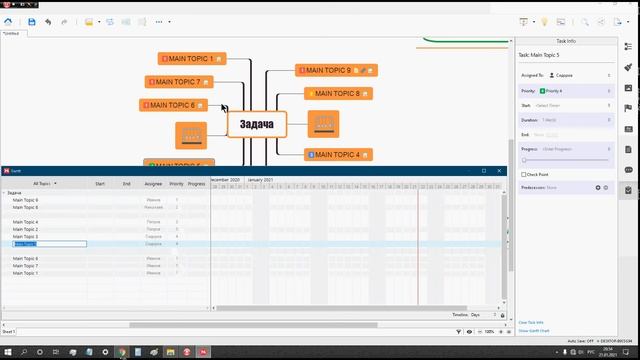Open the topic insert dropdown arrow
This screenshot has width=640, height=360.
(99, 22)
